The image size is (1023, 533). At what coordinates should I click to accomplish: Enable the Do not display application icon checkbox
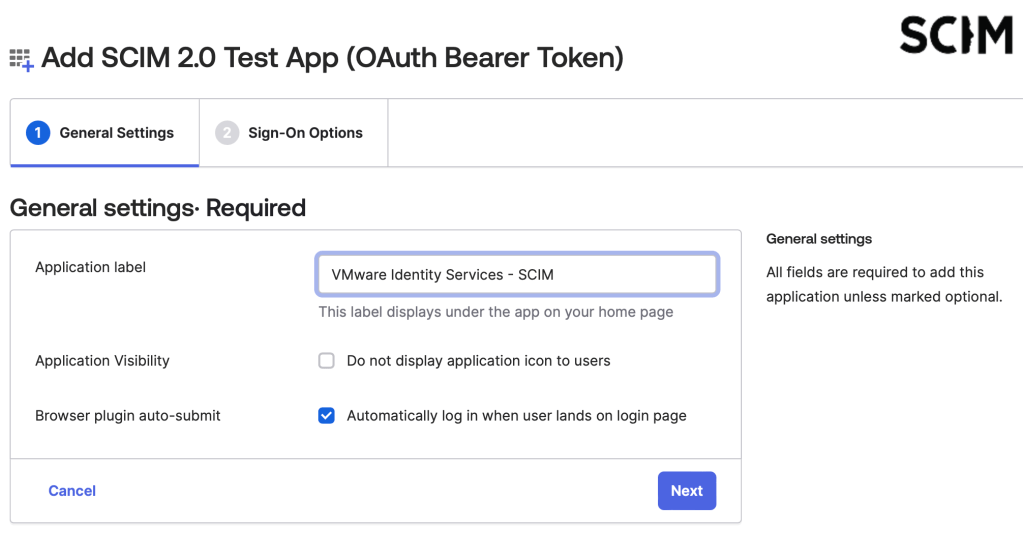pos(326,361)
